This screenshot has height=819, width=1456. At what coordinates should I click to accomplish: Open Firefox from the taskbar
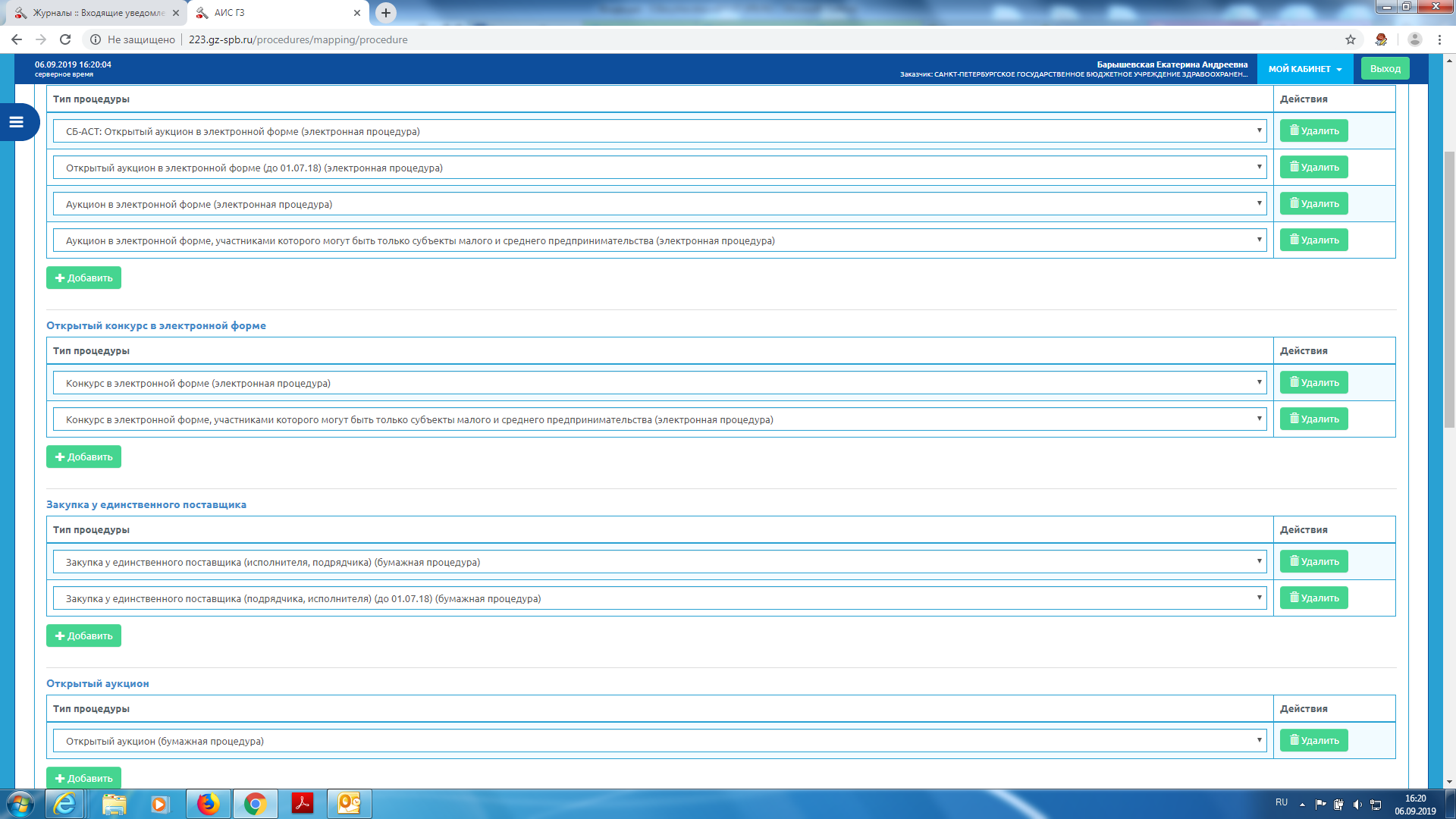click(x=208, y=803)
